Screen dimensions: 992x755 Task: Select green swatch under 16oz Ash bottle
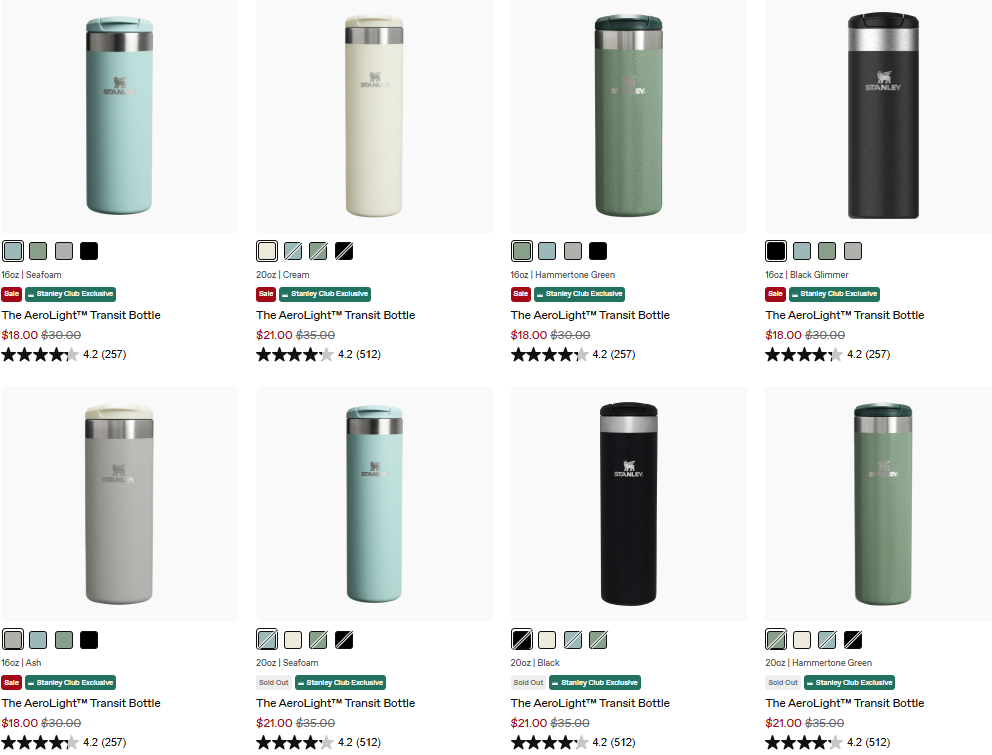64,640
